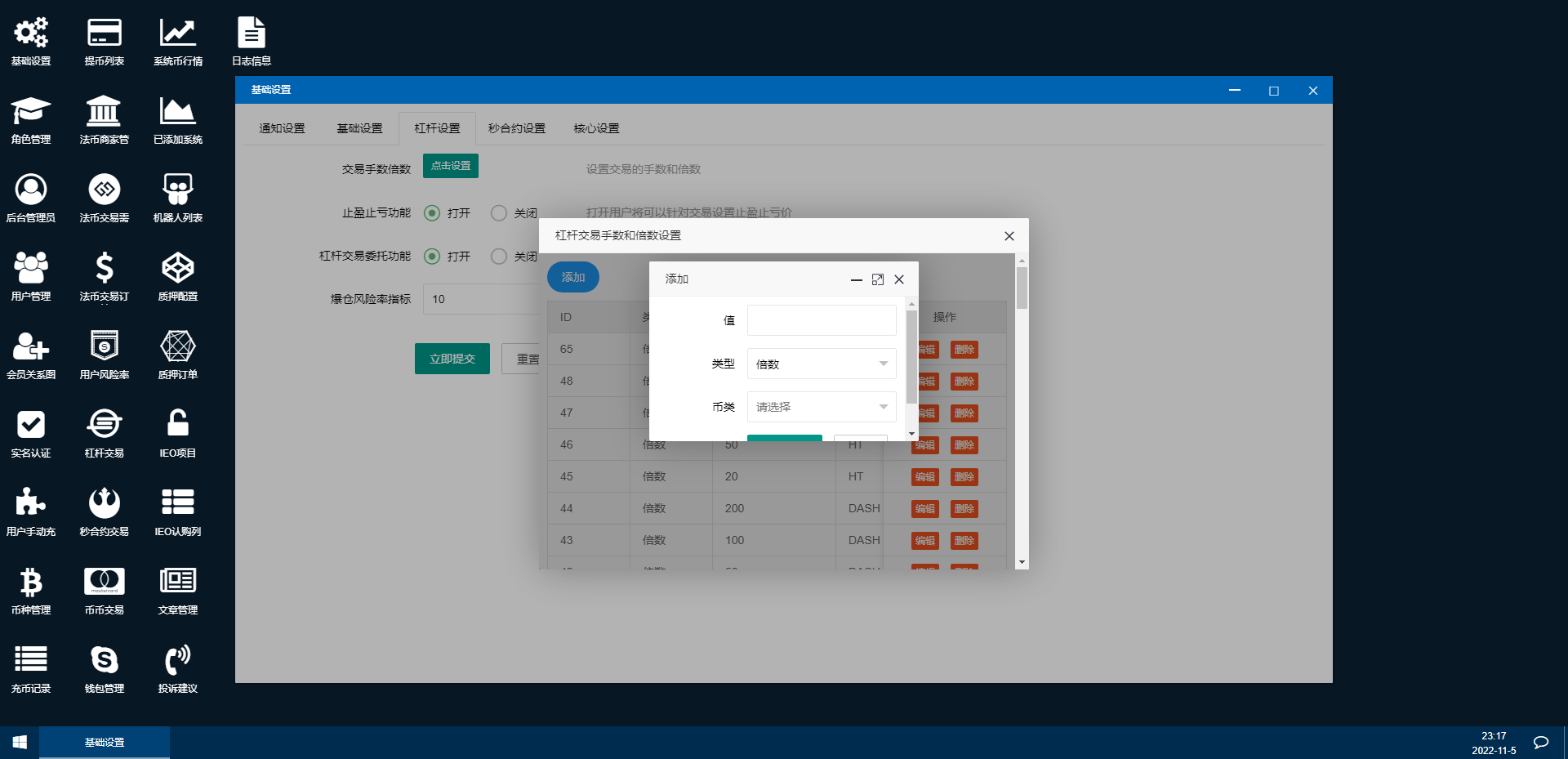Select 关闭 for 止盈止亏功能
Viewport: 1568px width, 759px height.
point(499,213)
